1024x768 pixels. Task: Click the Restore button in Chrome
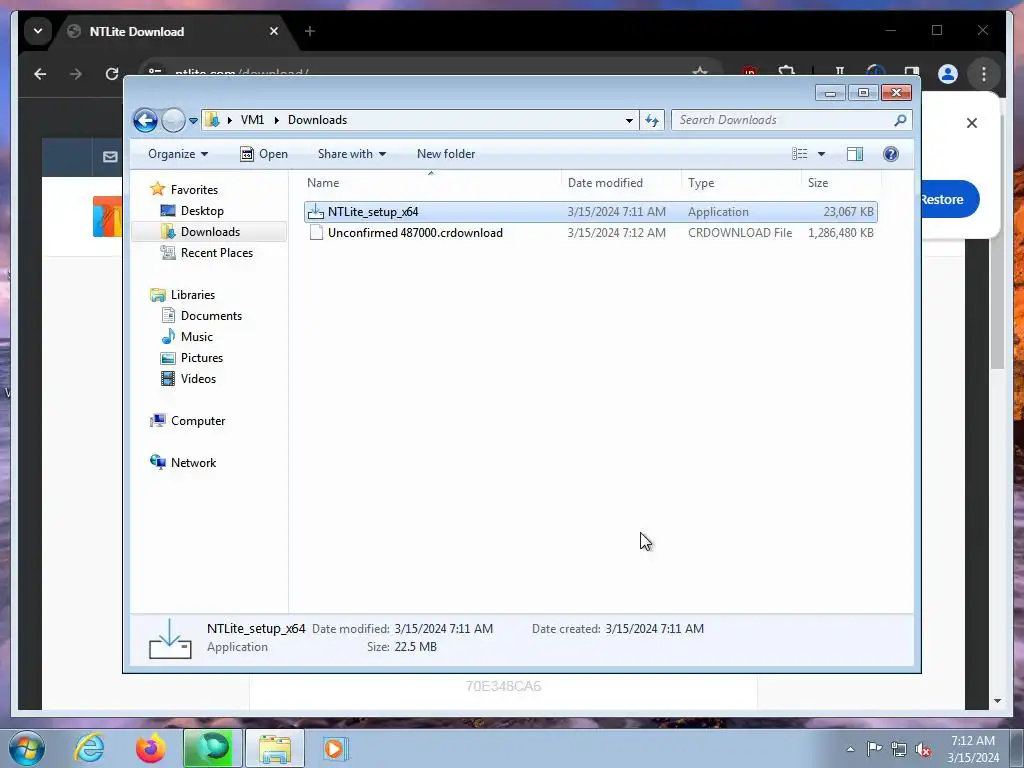(x=949, y=200)
